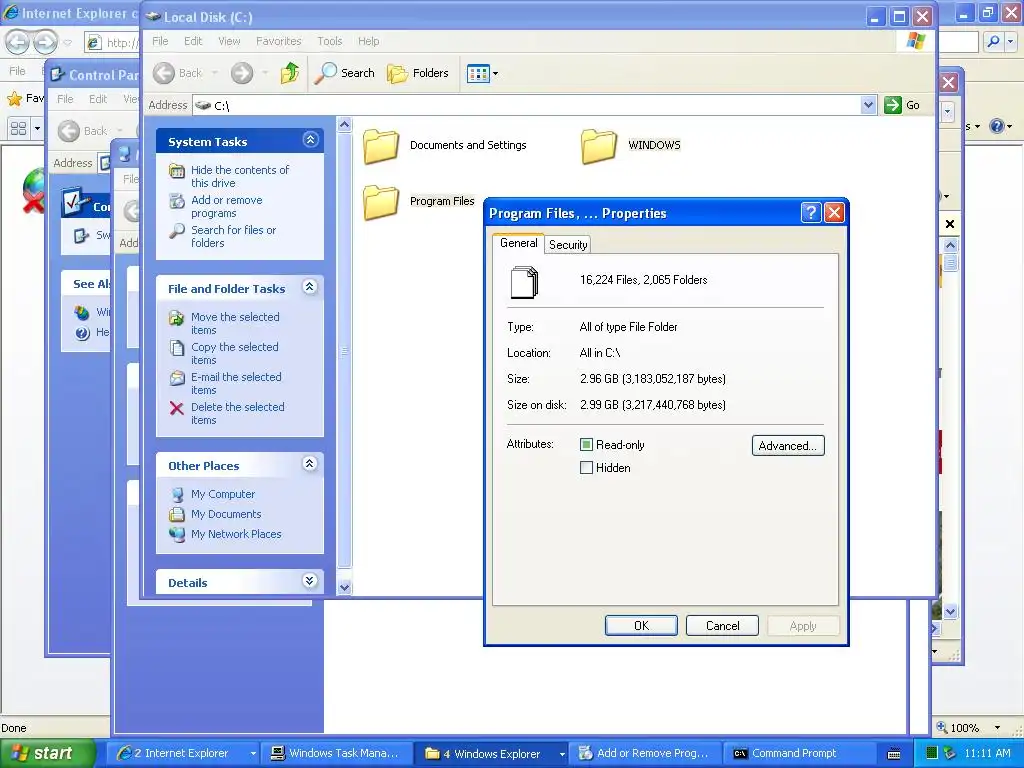This screenshot has height=768, width=1024.
Task: Open My Network Places from Other Places
Action: coord(236,534)
